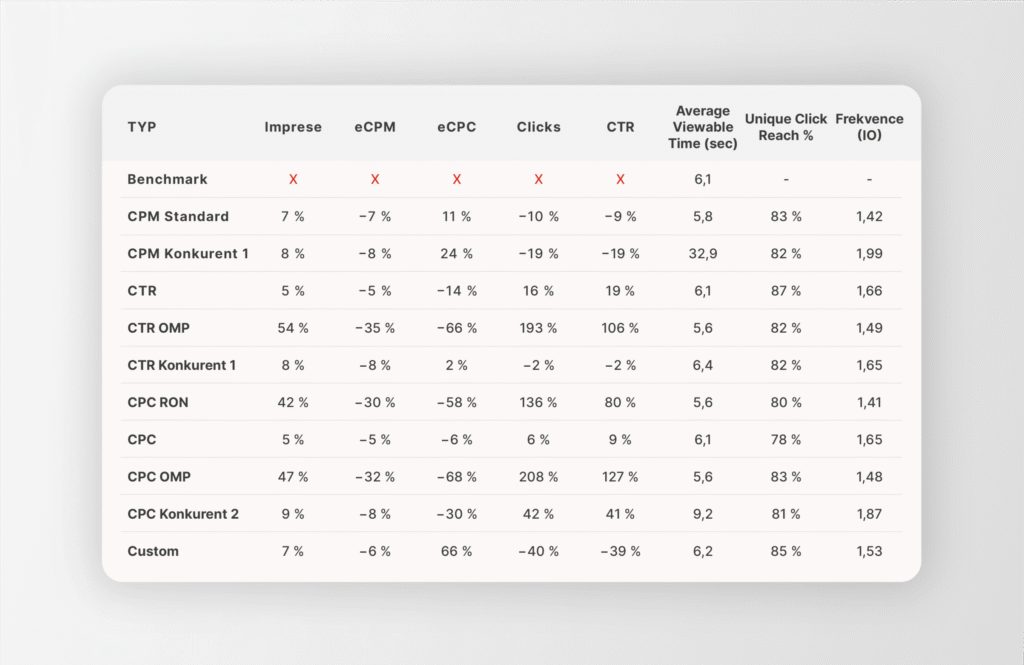Select the Benchmark row label

[167, 179]
